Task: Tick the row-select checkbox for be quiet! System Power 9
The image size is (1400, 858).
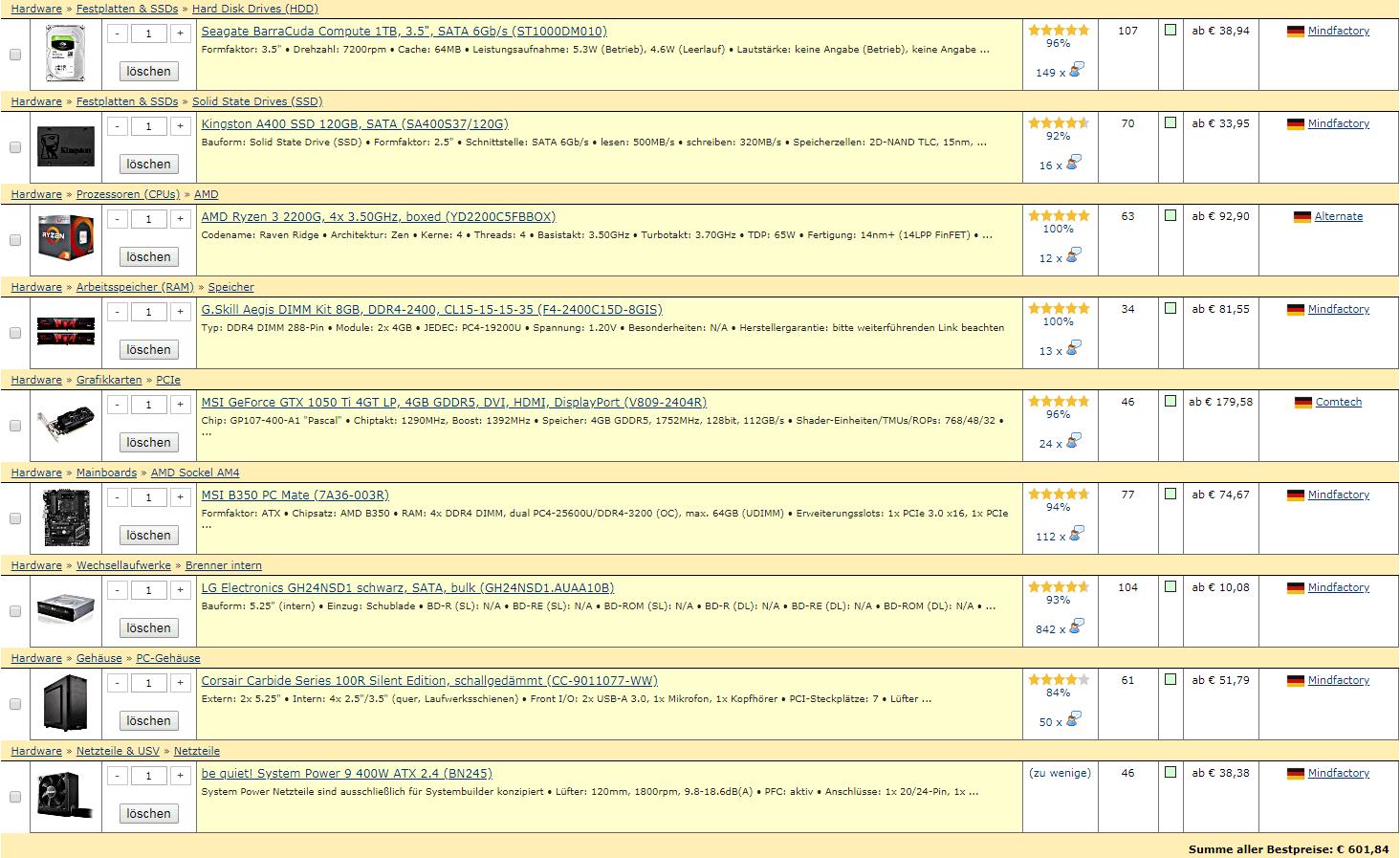Action: [x=15, y=797]
